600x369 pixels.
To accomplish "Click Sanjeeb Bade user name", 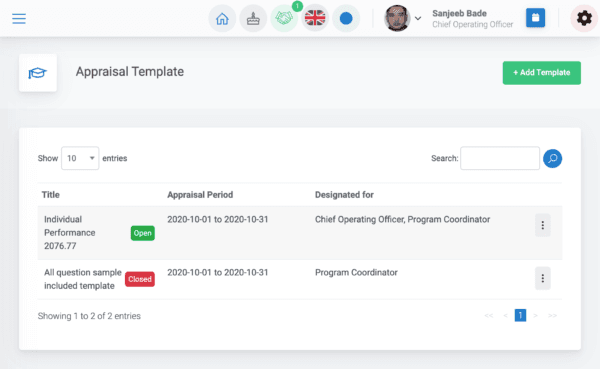I will (x=459, y=13).
